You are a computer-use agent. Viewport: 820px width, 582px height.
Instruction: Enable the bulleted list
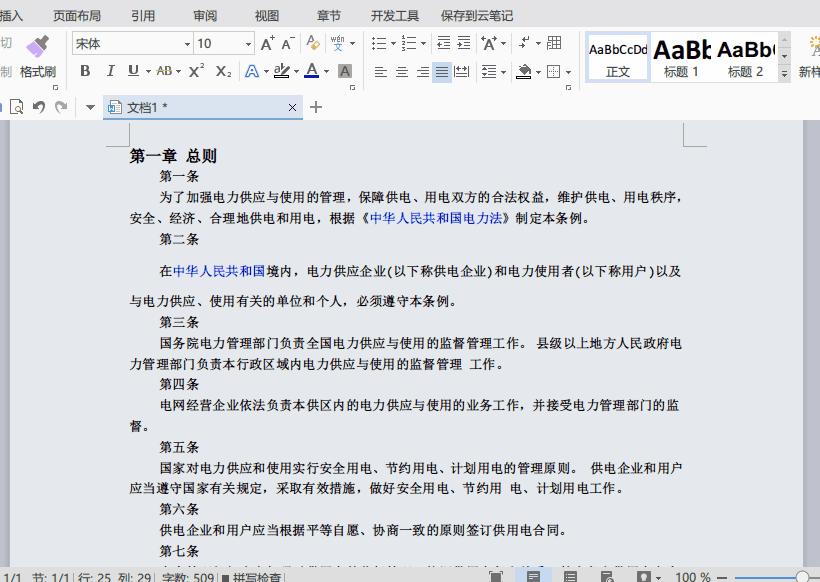379,43
